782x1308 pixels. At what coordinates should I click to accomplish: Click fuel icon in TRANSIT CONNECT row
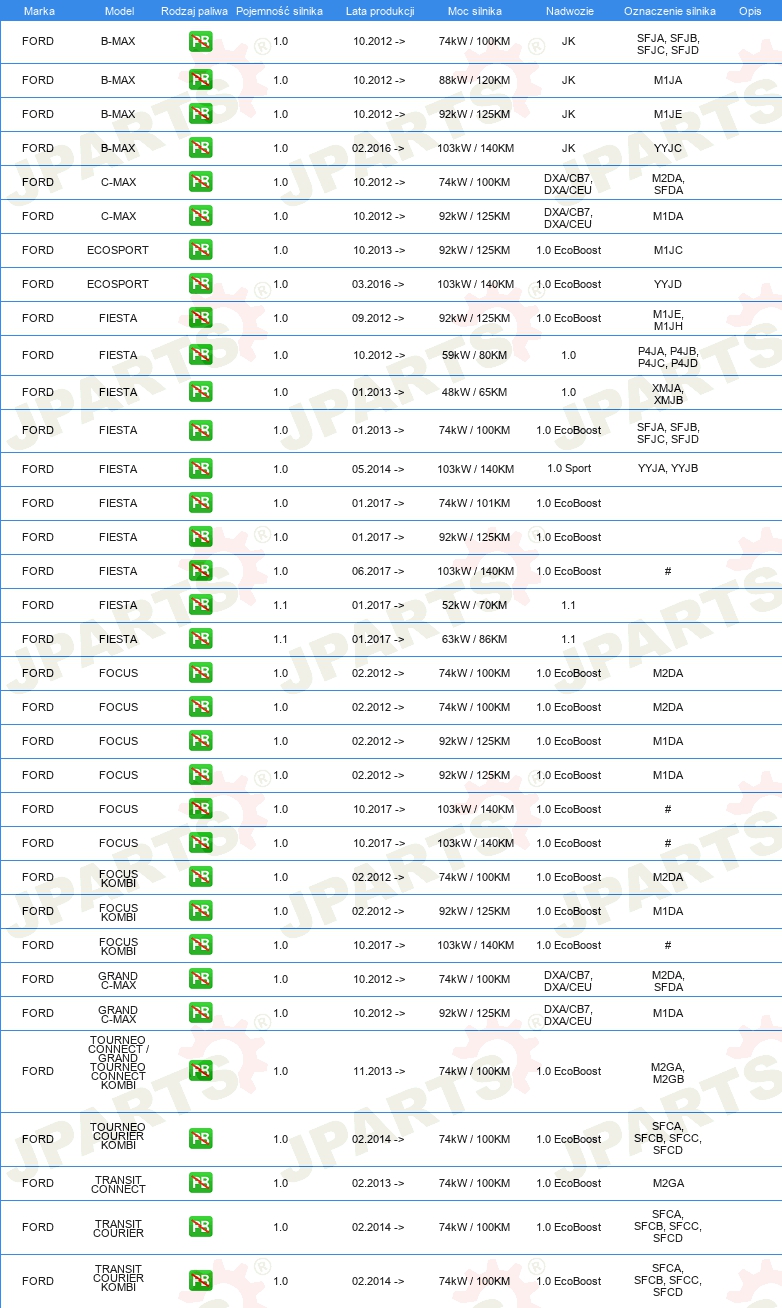point(201,1183)
